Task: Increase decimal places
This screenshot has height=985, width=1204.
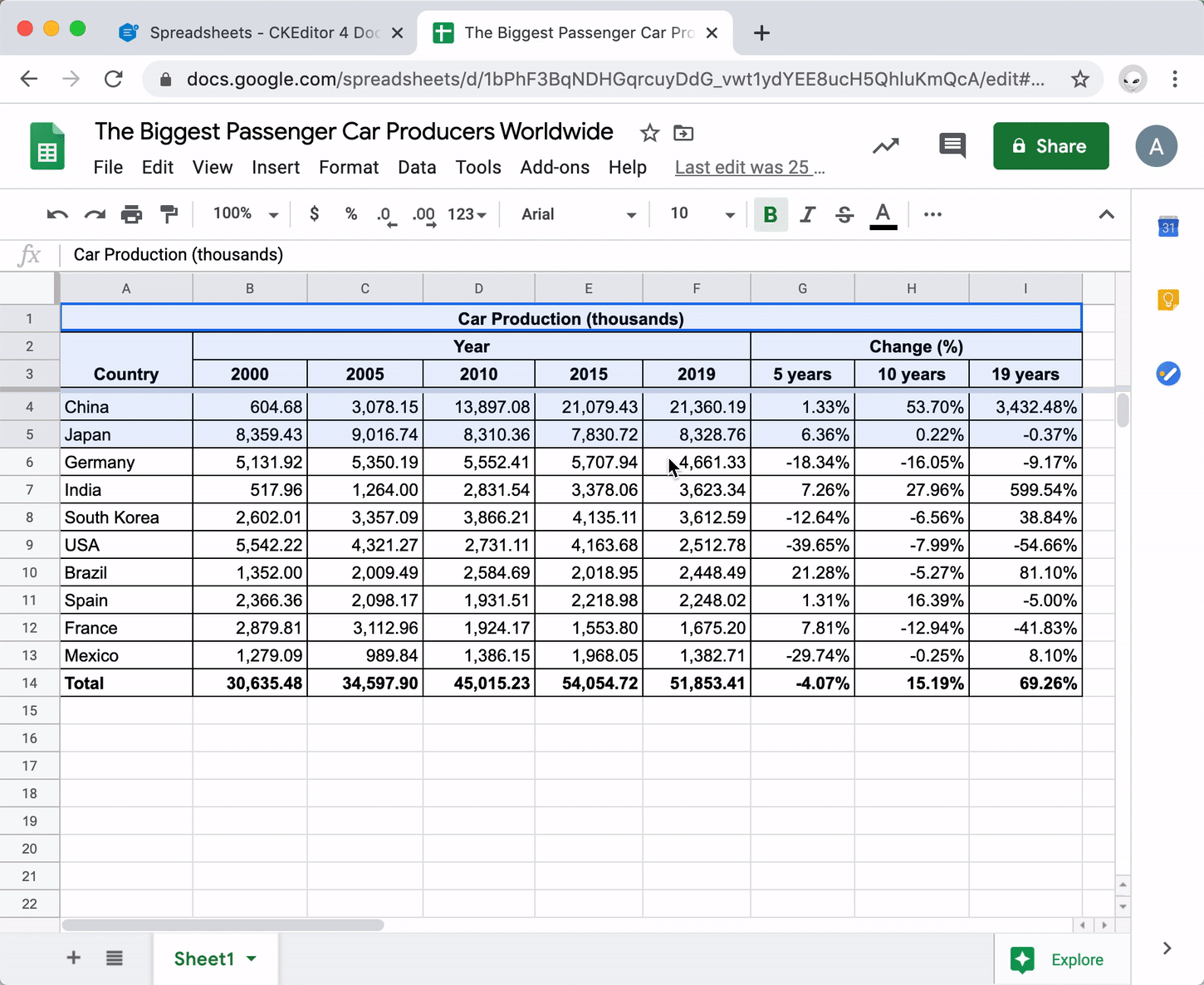Action: (x=424, y=215)
